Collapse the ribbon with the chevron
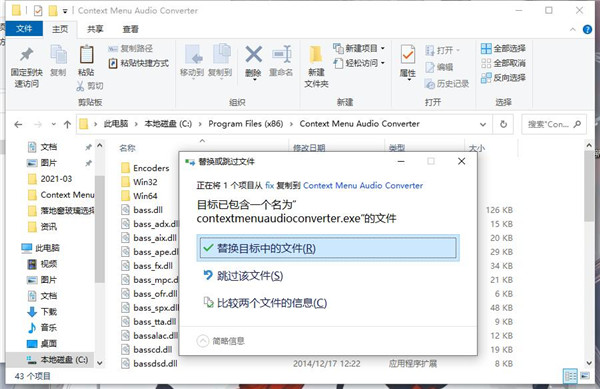Viewport: 600px width, 389px height. coord(572,29)
